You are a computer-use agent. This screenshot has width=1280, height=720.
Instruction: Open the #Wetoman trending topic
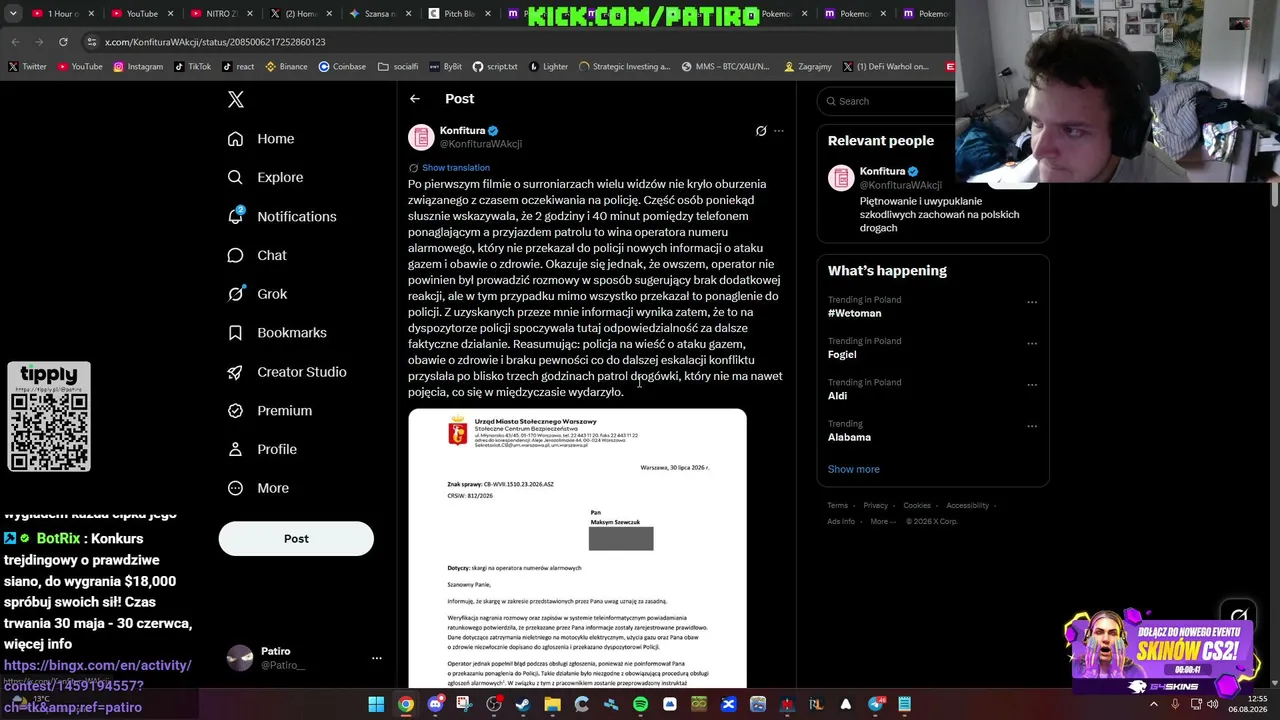855,314
